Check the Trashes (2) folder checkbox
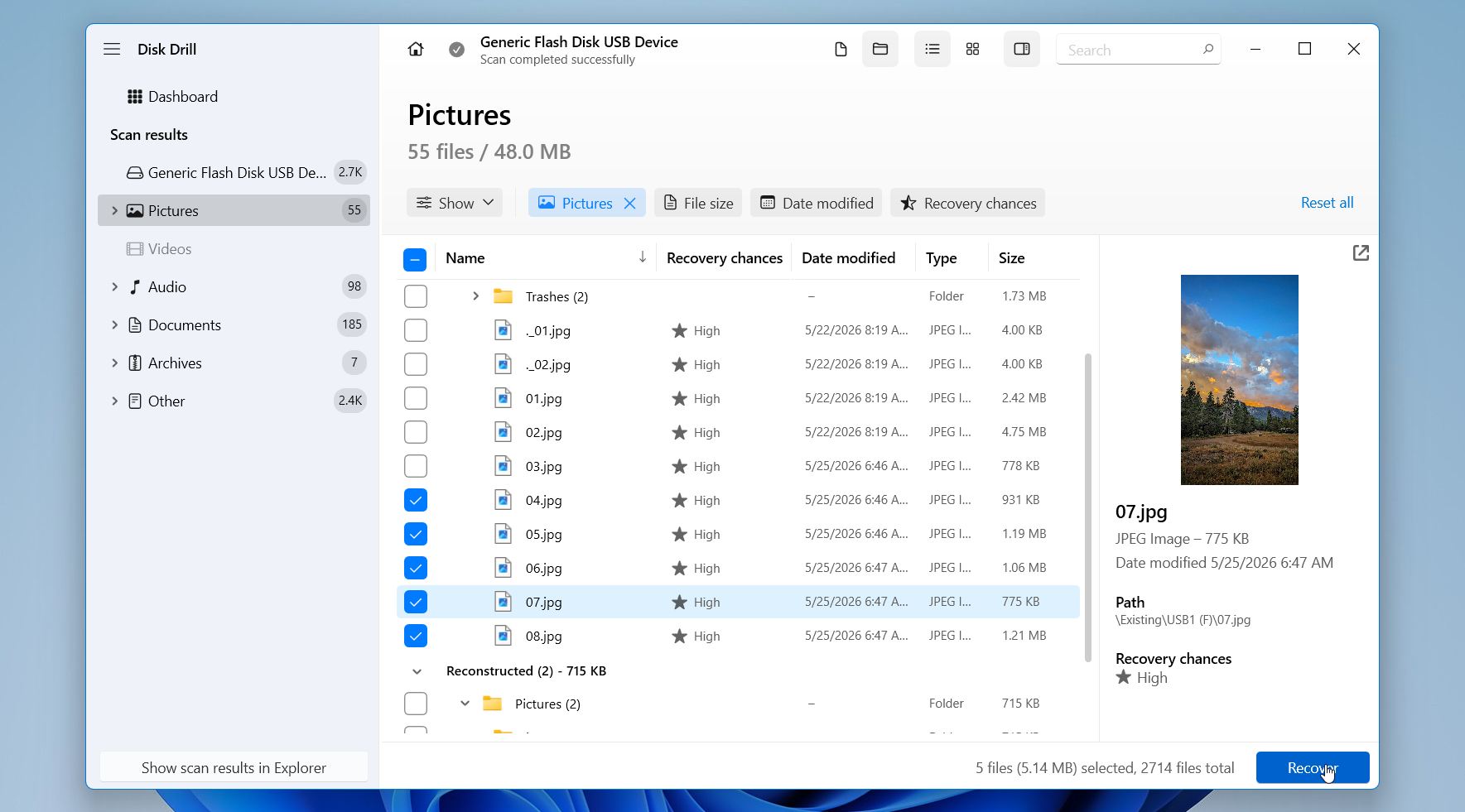Screen dimensions: 1465x812 416,296
